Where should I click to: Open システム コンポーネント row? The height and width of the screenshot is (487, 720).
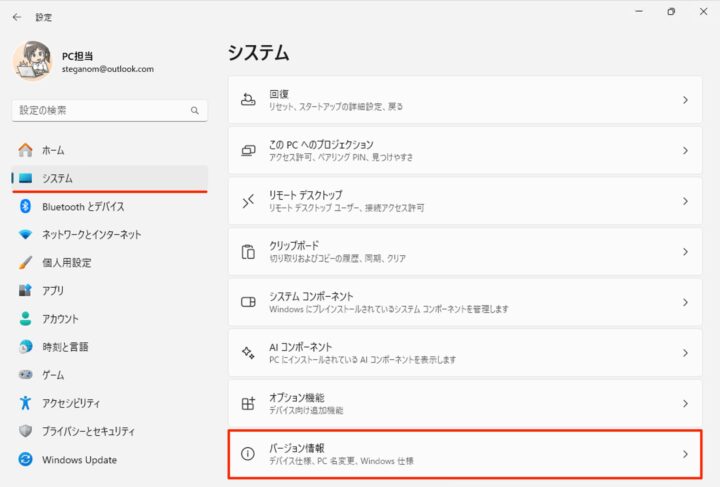click(465, 302)
